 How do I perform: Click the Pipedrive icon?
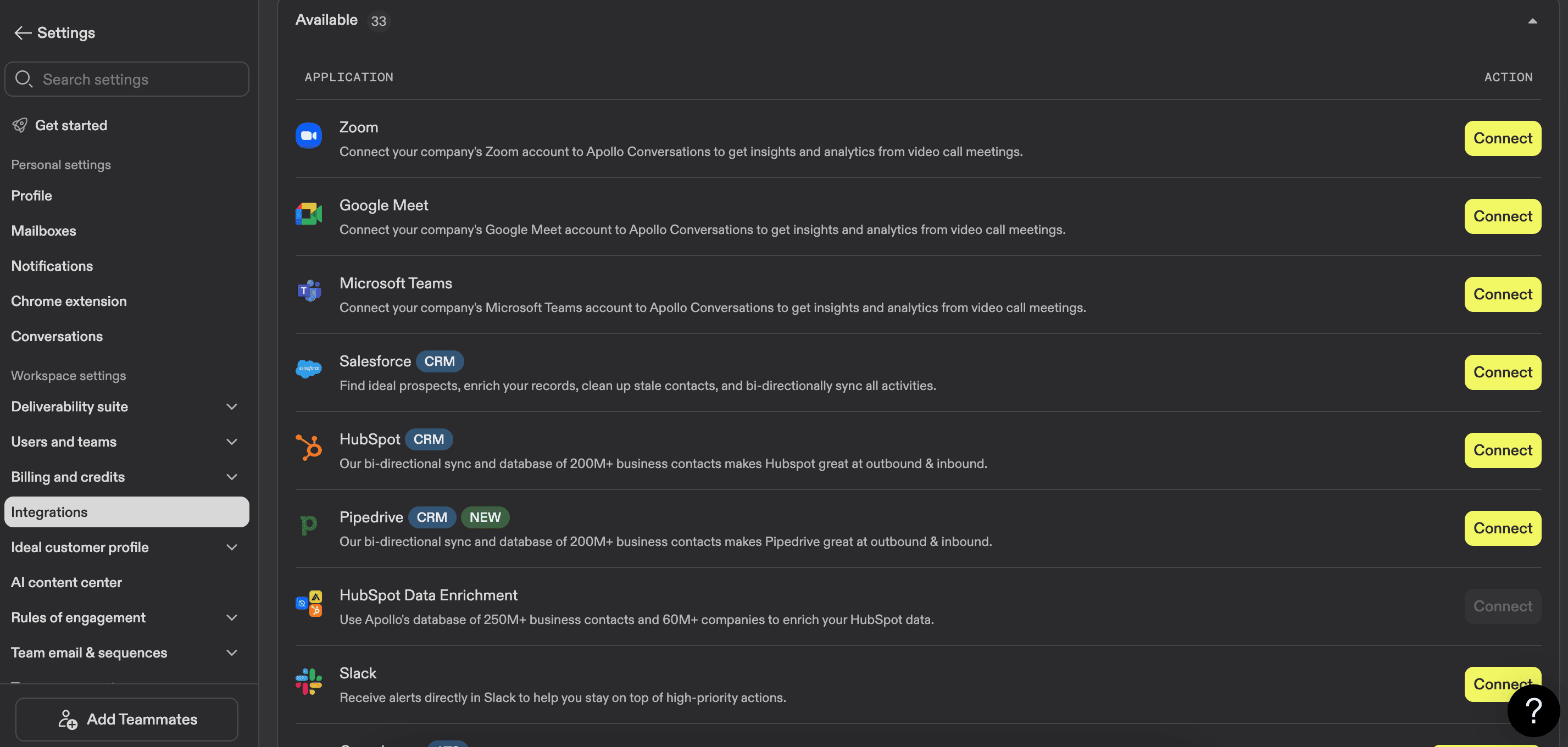coord(309,525)
